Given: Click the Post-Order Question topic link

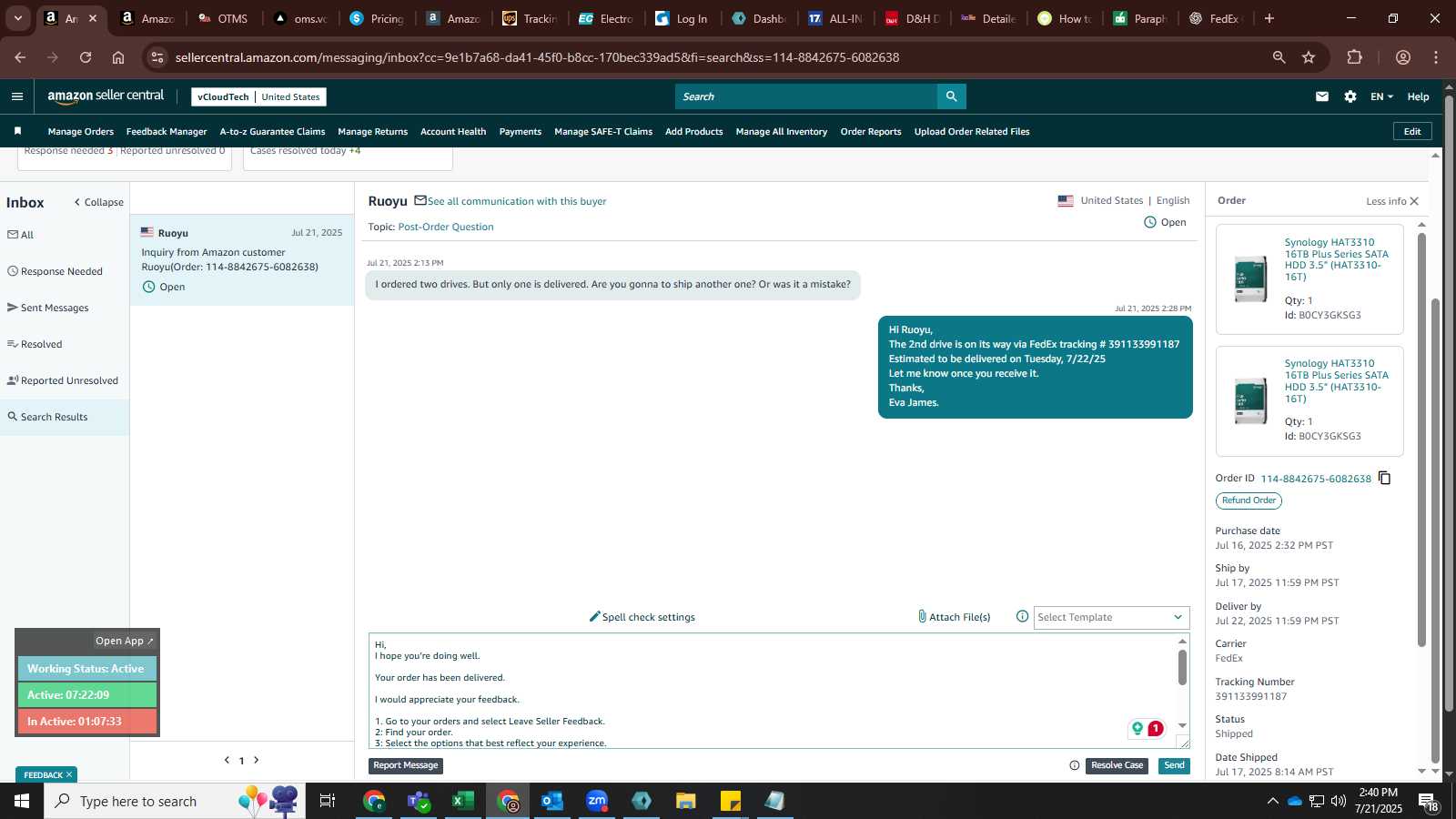Looking at the screenshot, I should (x=446, y=227).
